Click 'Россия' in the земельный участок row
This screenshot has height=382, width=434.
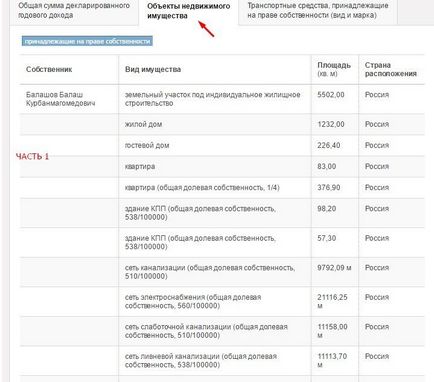[377, 95]
